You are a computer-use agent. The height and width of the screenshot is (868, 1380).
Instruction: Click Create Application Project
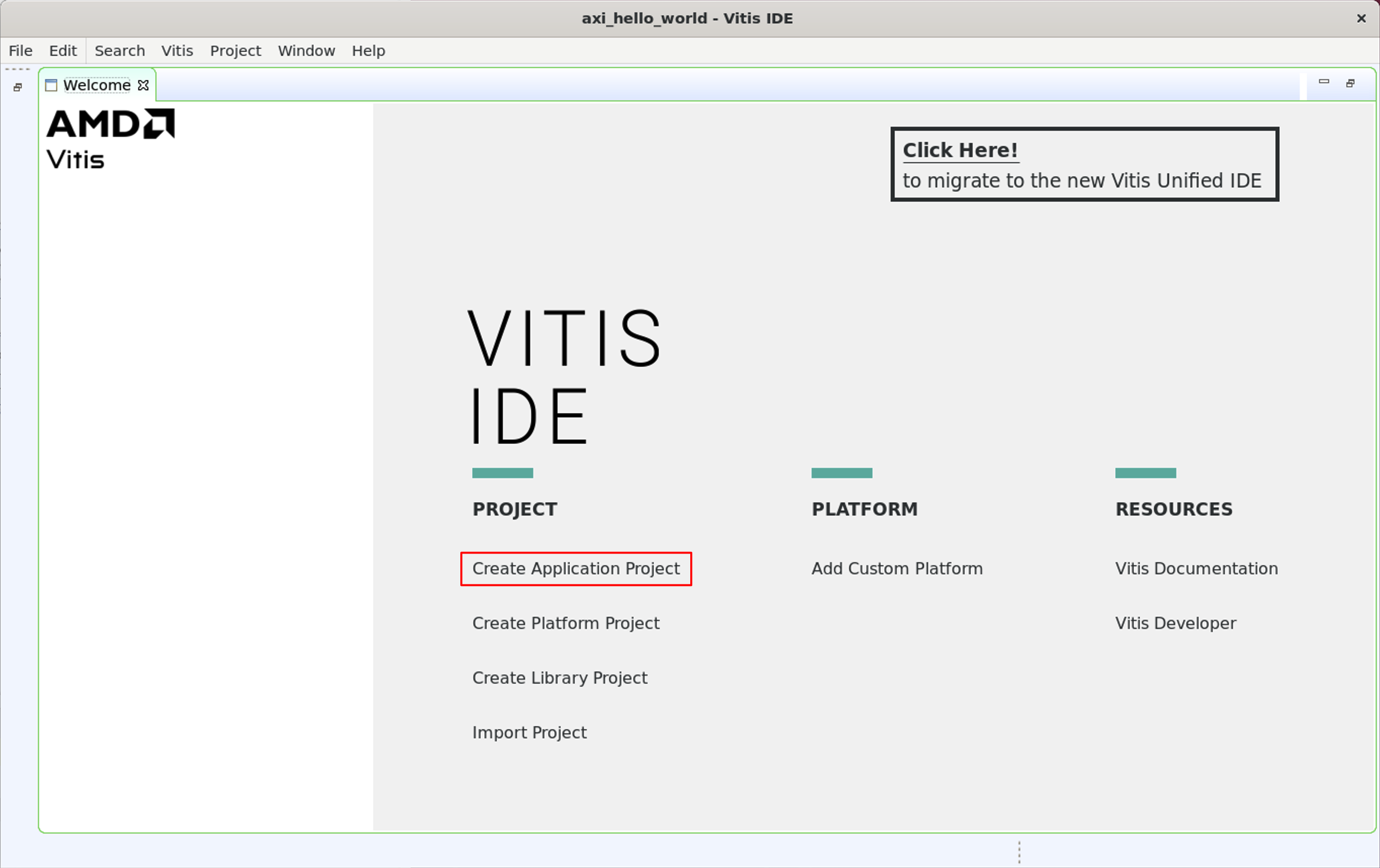coord(575,568)
